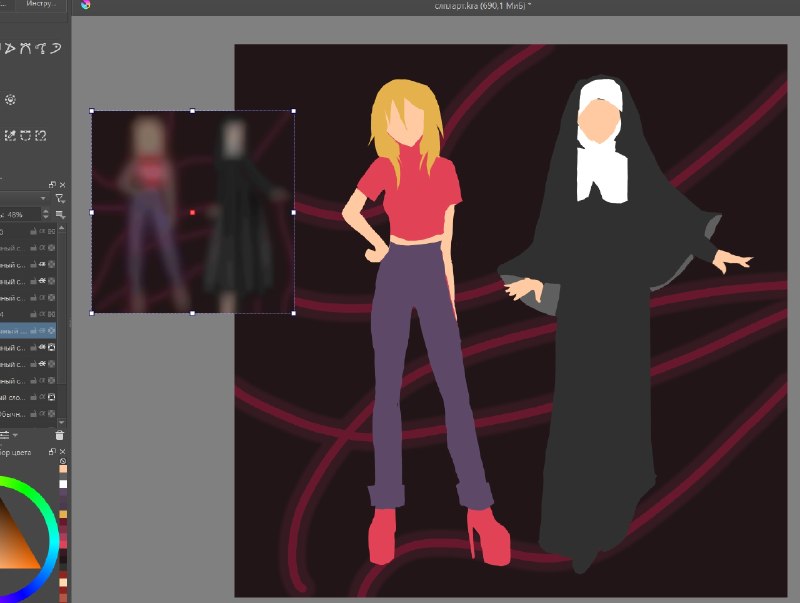Select the Magnetic selection tool
The image size is (800, 603).
click(41, 135)
